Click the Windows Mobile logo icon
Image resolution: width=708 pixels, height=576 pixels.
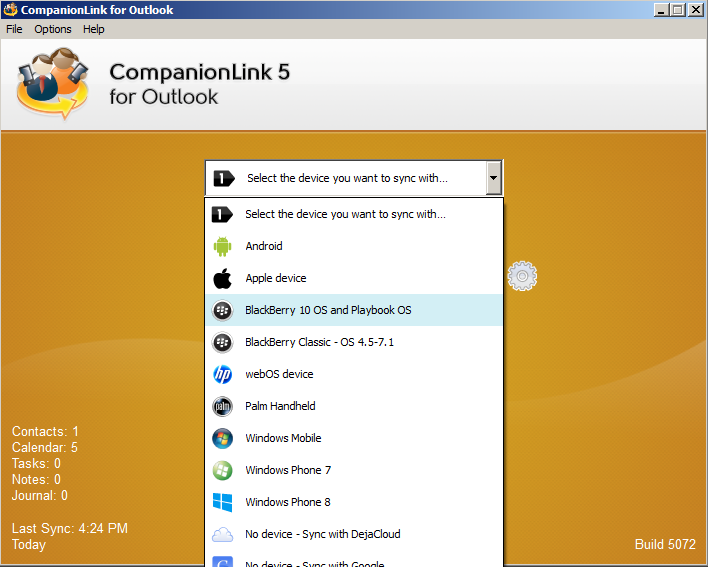tap(223, 438)
